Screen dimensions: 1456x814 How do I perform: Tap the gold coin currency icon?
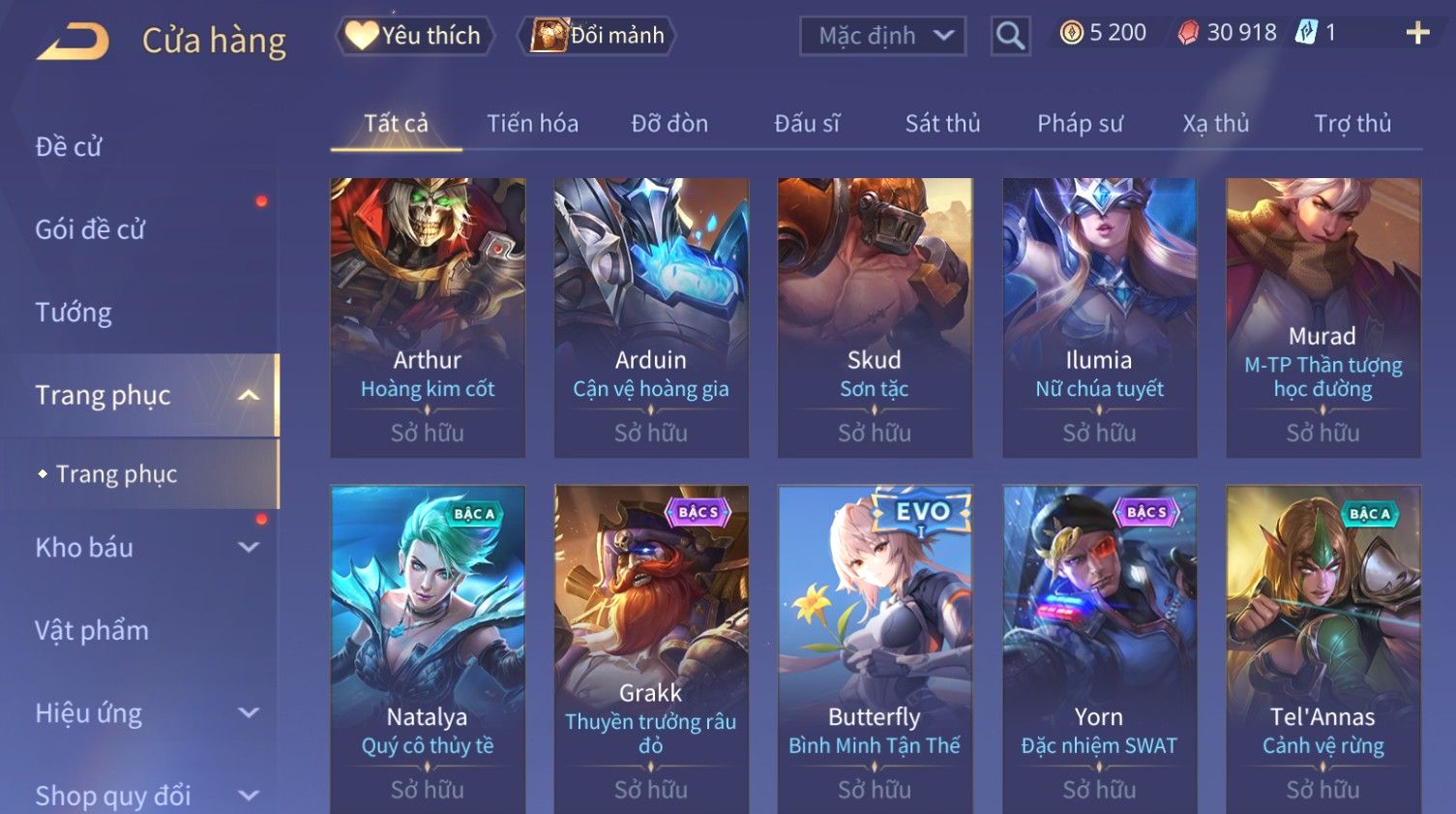1071,33
